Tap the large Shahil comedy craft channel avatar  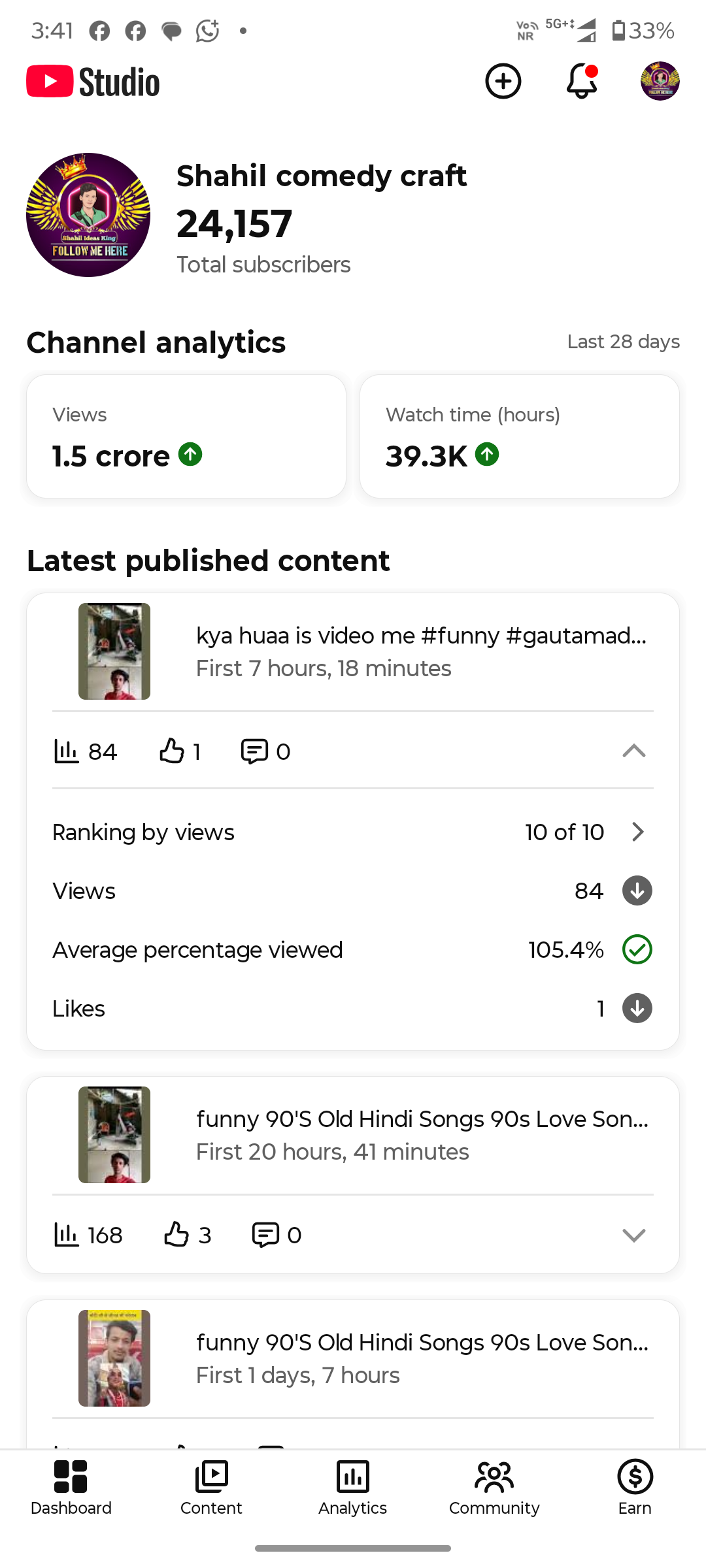(88, 215)
